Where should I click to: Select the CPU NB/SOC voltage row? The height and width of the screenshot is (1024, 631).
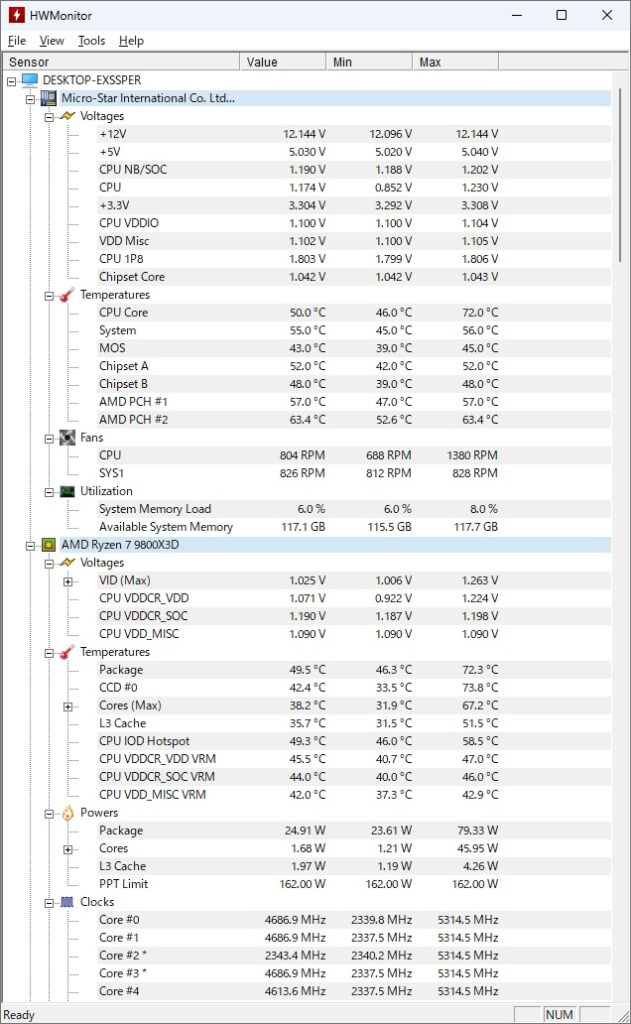[x=353, y=169]
